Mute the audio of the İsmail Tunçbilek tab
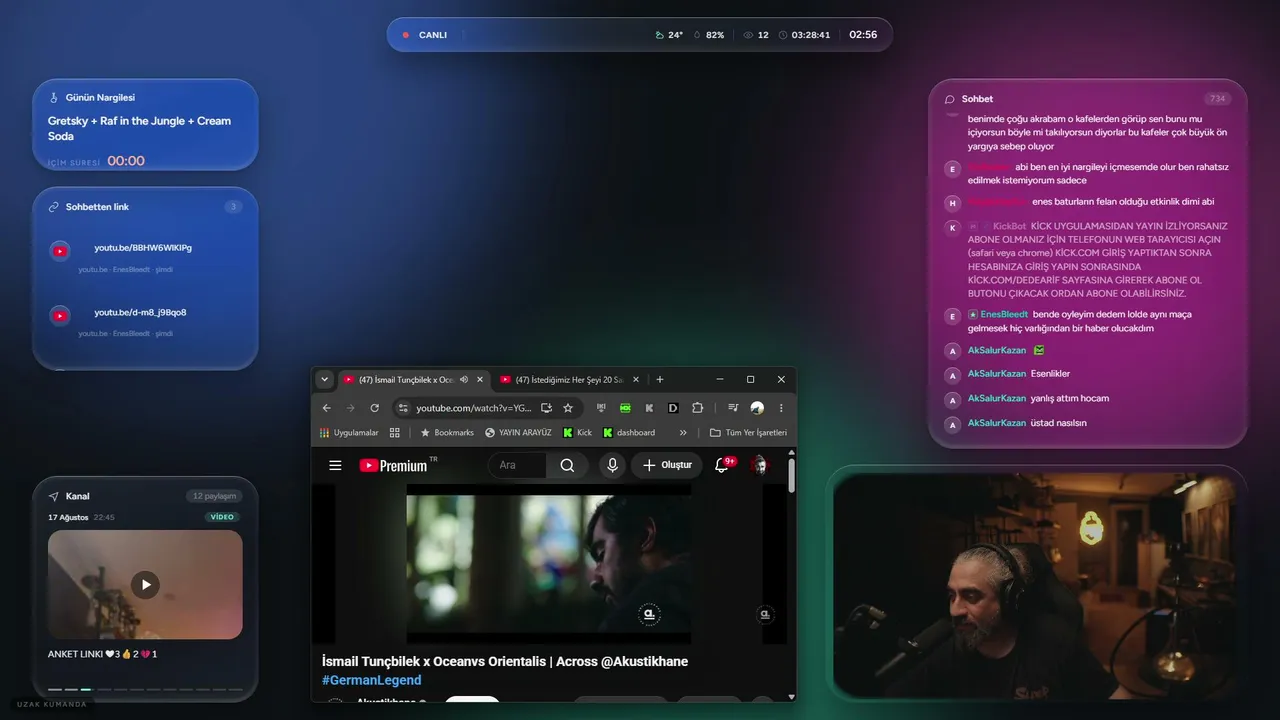1280x720 pixels. point(464,380)
